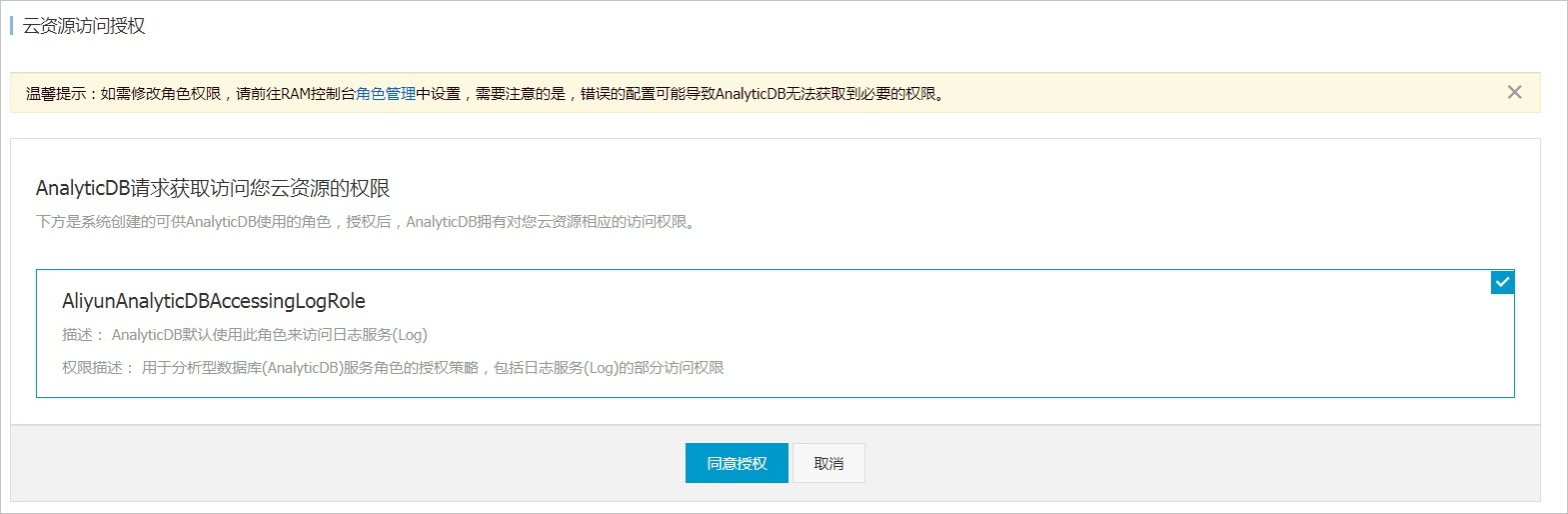Dismiss the yellow warm-tip notice banner
Image resolution: width=1568 pixels, height=514 pixels.
1514,92
